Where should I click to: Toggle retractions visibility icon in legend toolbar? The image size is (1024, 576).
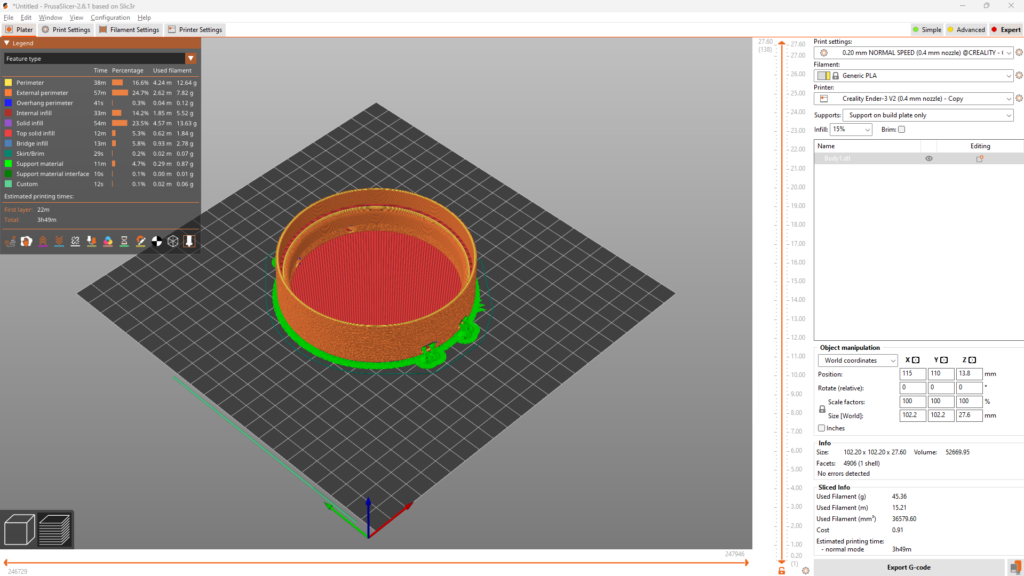(43, 242)
